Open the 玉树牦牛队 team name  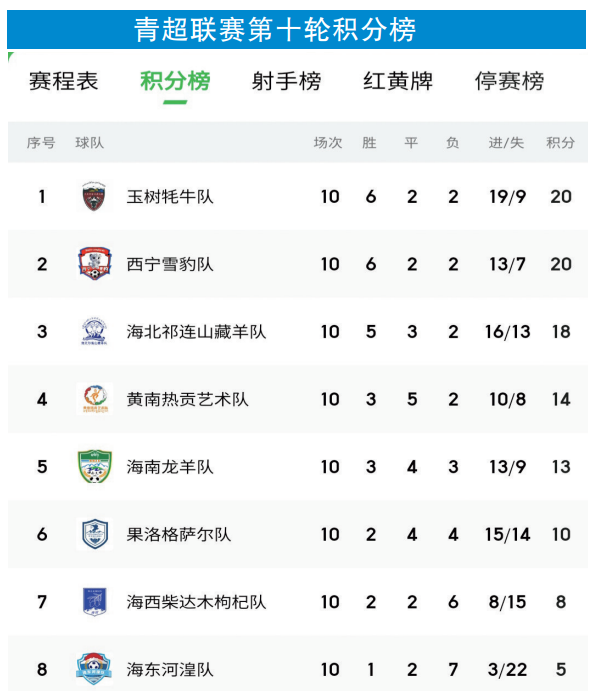(170, 197)
